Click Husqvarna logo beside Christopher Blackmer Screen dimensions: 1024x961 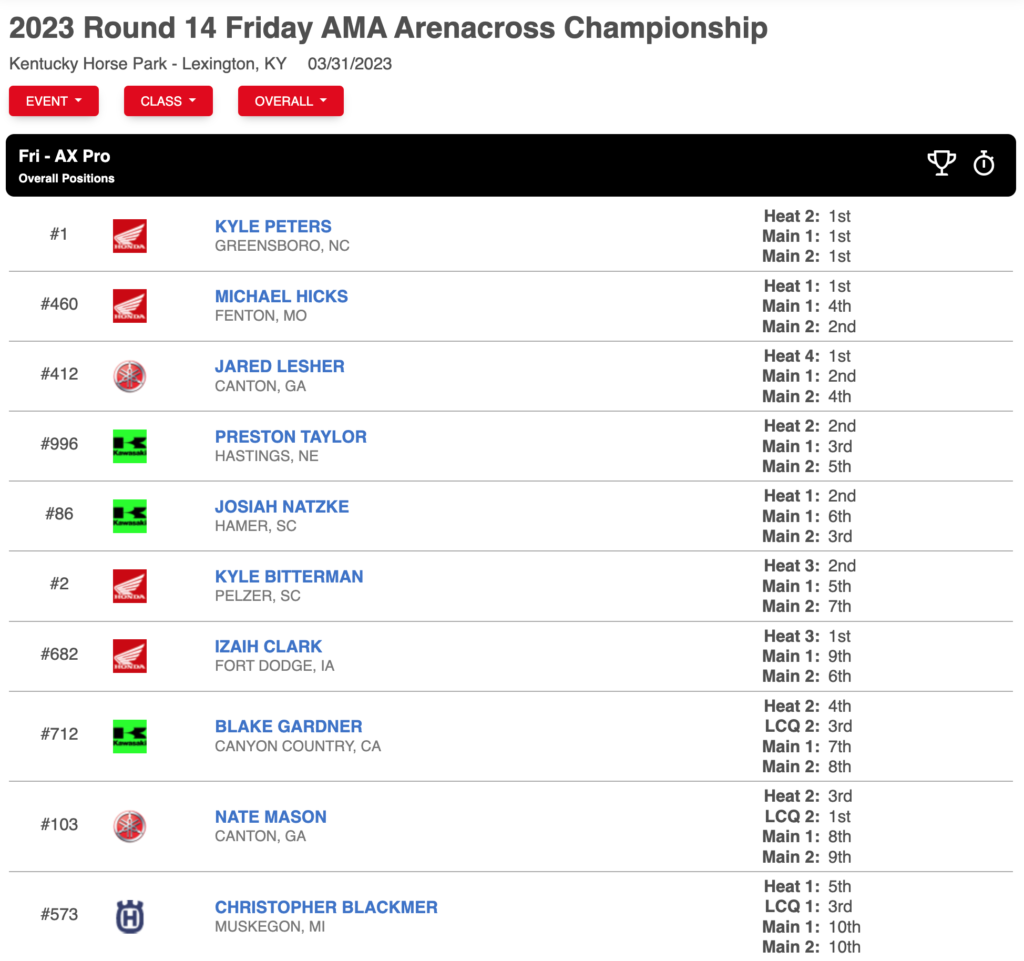[x=129, y=917]
